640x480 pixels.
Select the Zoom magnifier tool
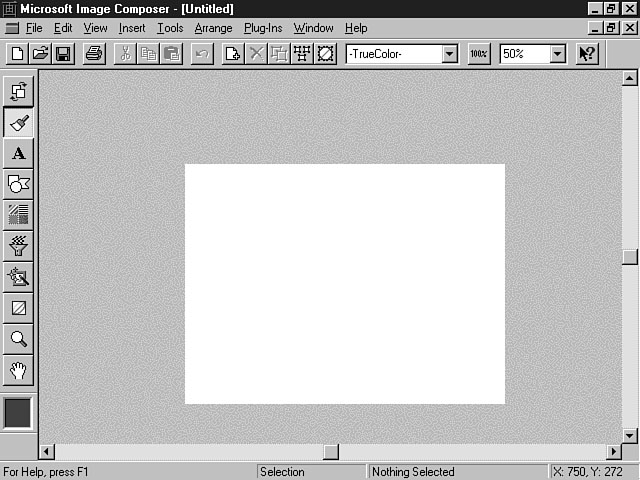[x=18, y=339]
